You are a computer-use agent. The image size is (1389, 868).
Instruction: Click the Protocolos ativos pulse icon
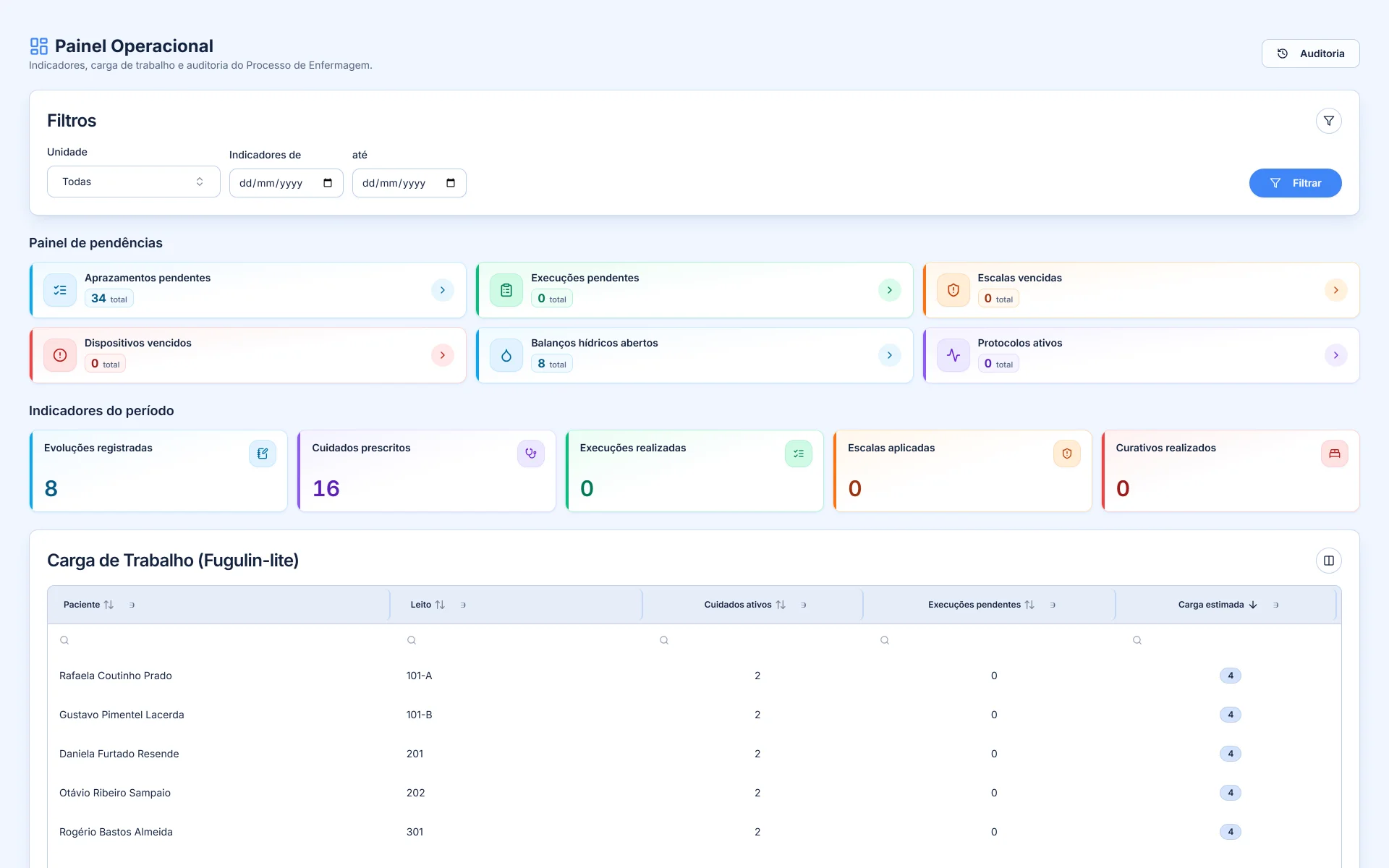click(953, 355)
